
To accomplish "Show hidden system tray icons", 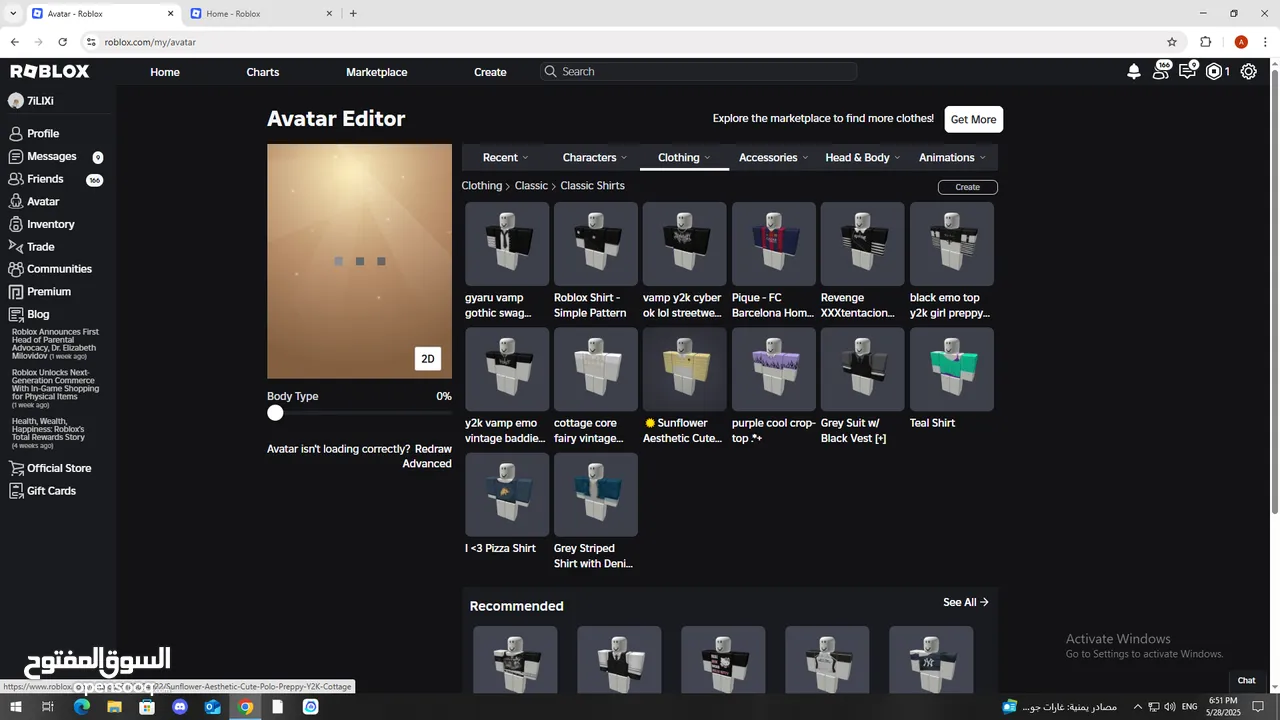I will 1137,707.
